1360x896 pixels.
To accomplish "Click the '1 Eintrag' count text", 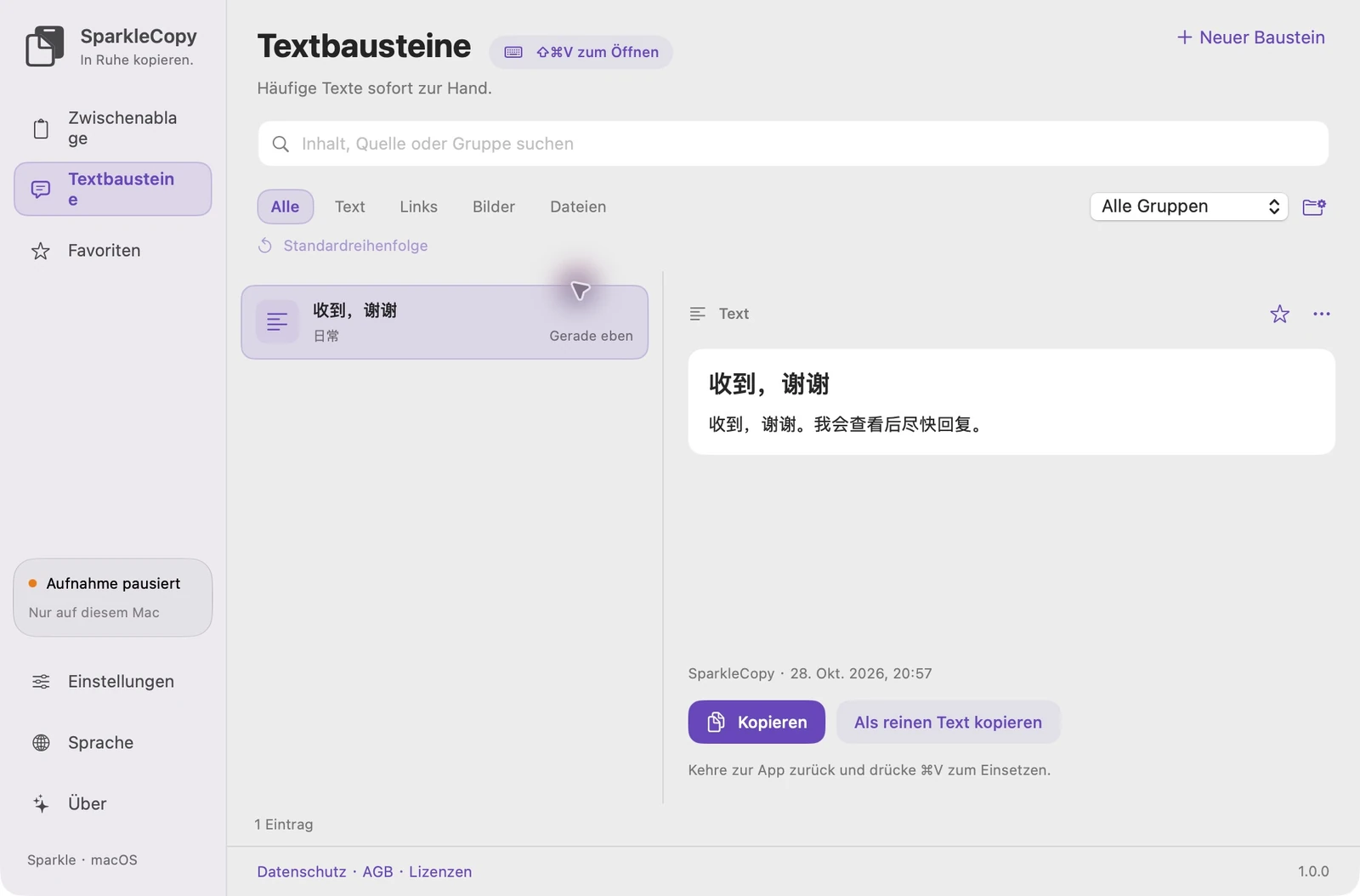I will point(284,825).
